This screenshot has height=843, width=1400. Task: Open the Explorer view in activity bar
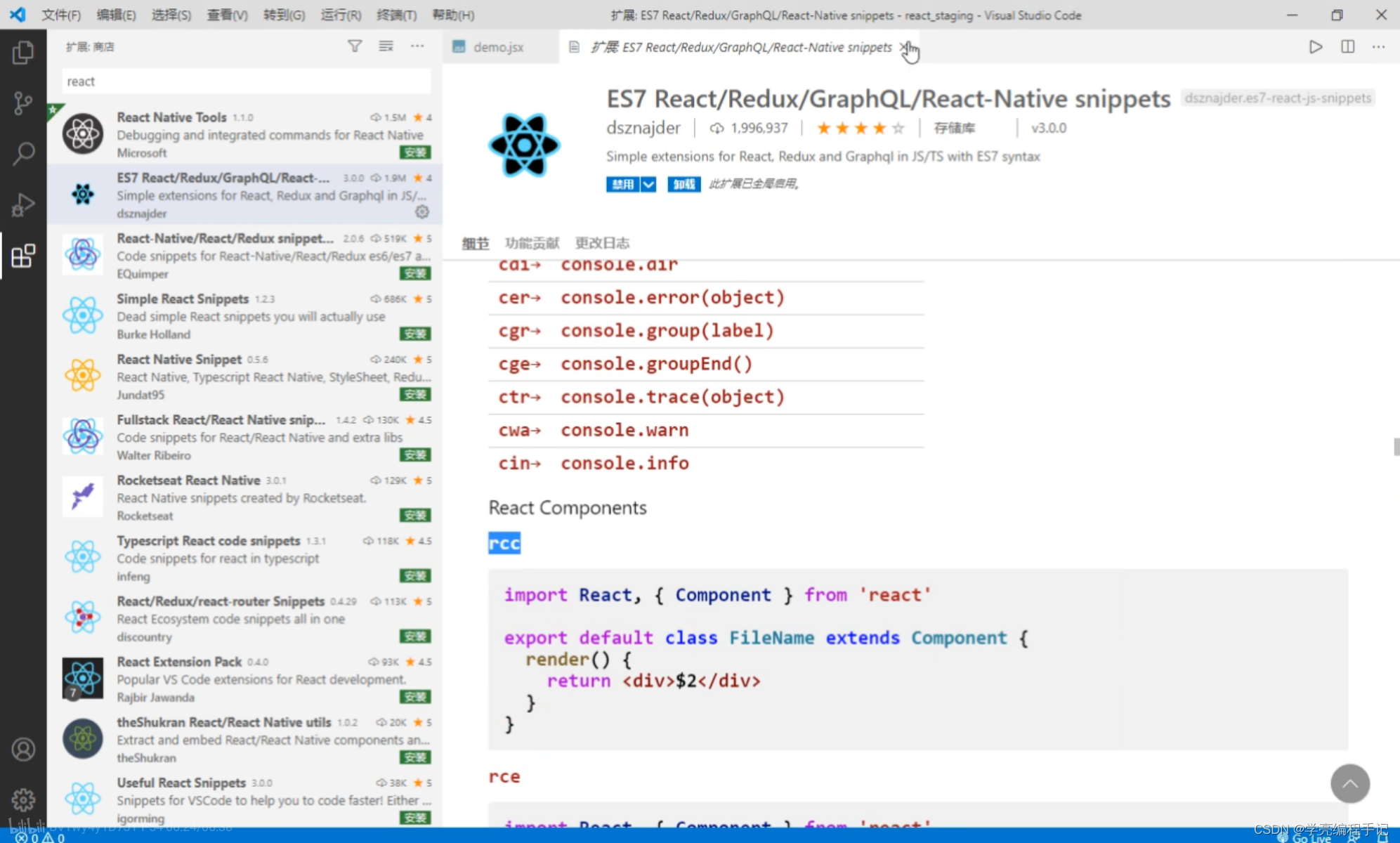(22, 53)
